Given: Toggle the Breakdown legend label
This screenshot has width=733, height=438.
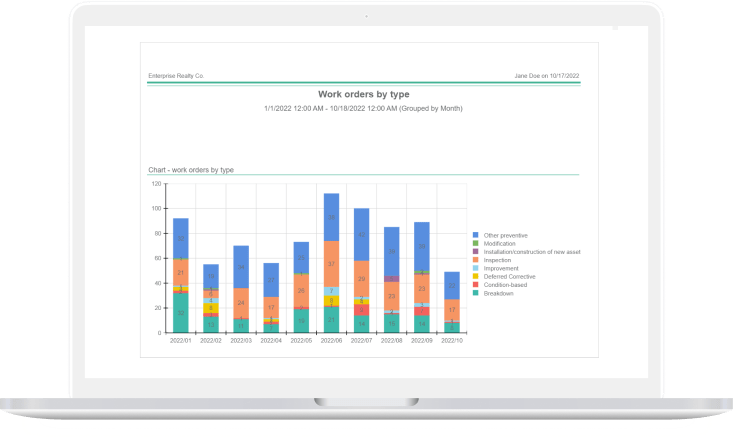Looking at the screenshot, I should (x=498, y=291).
